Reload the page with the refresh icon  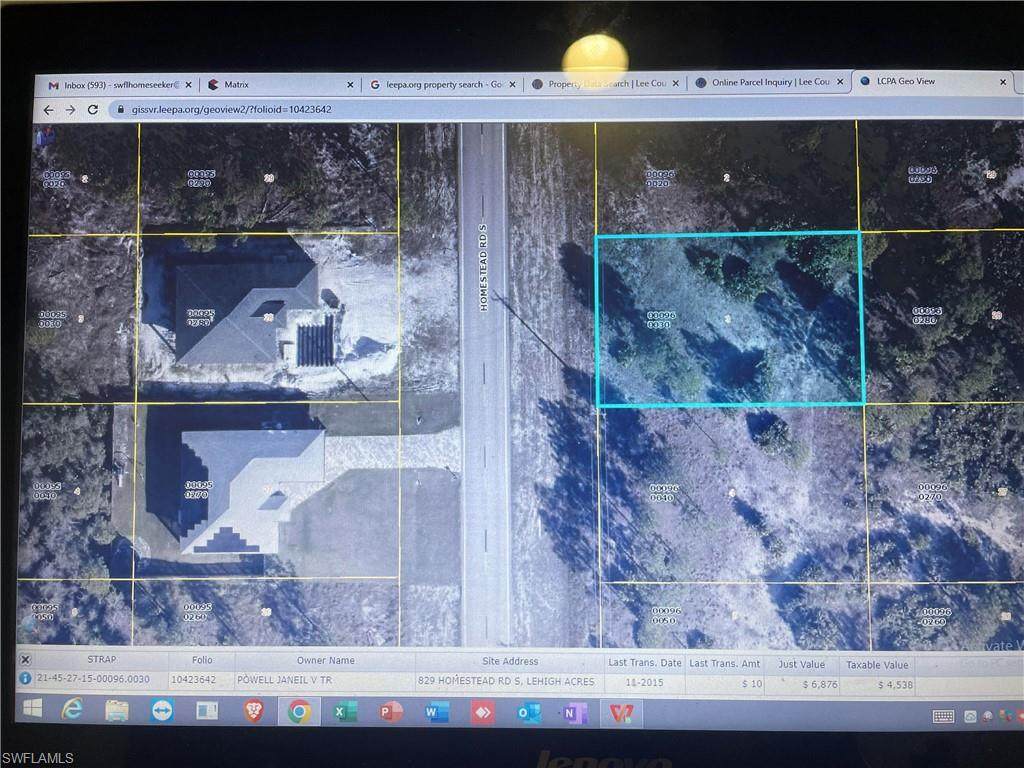[92, 109]
